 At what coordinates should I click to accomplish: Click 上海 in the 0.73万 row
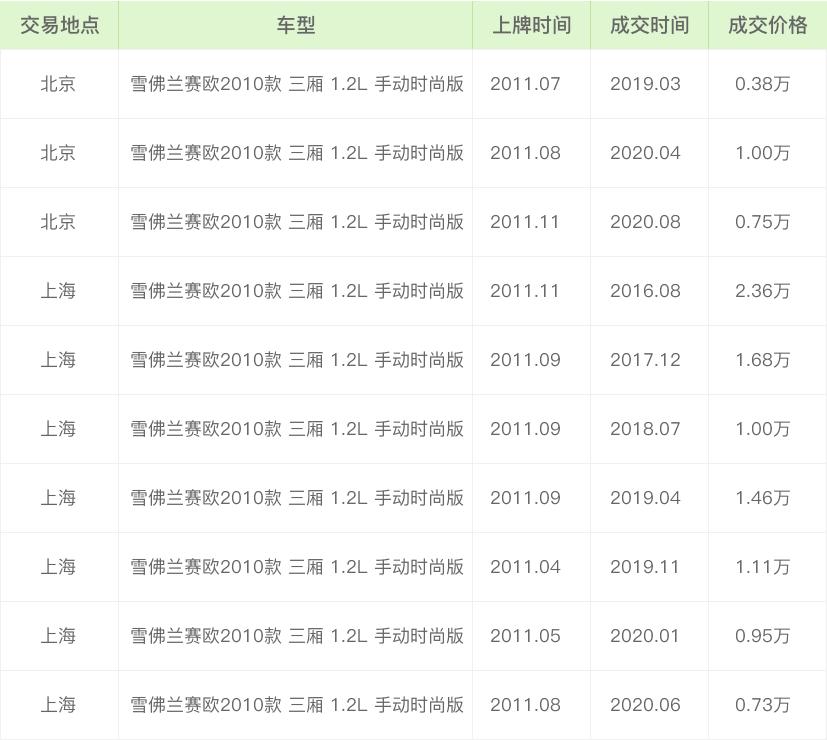(x=58, y=705)
